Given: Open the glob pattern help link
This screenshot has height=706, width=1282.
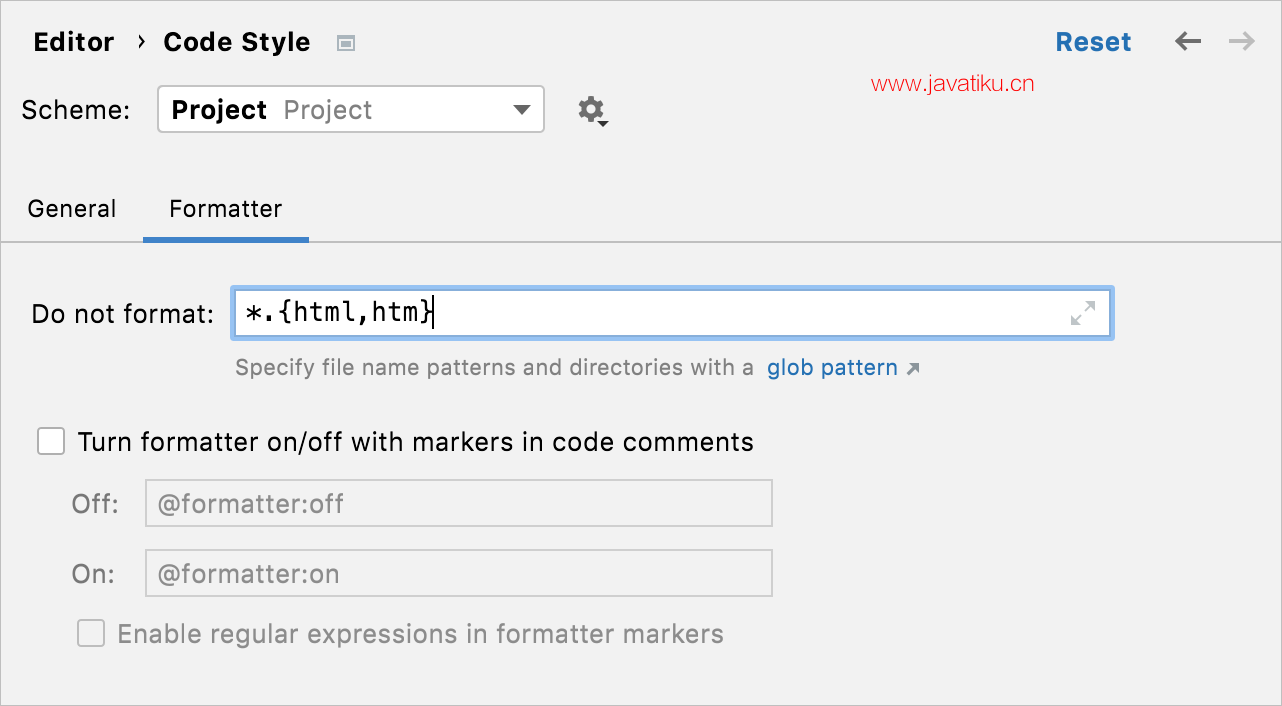Looking at the screenshot, I should pyautogui.click(x=832, y=368).
